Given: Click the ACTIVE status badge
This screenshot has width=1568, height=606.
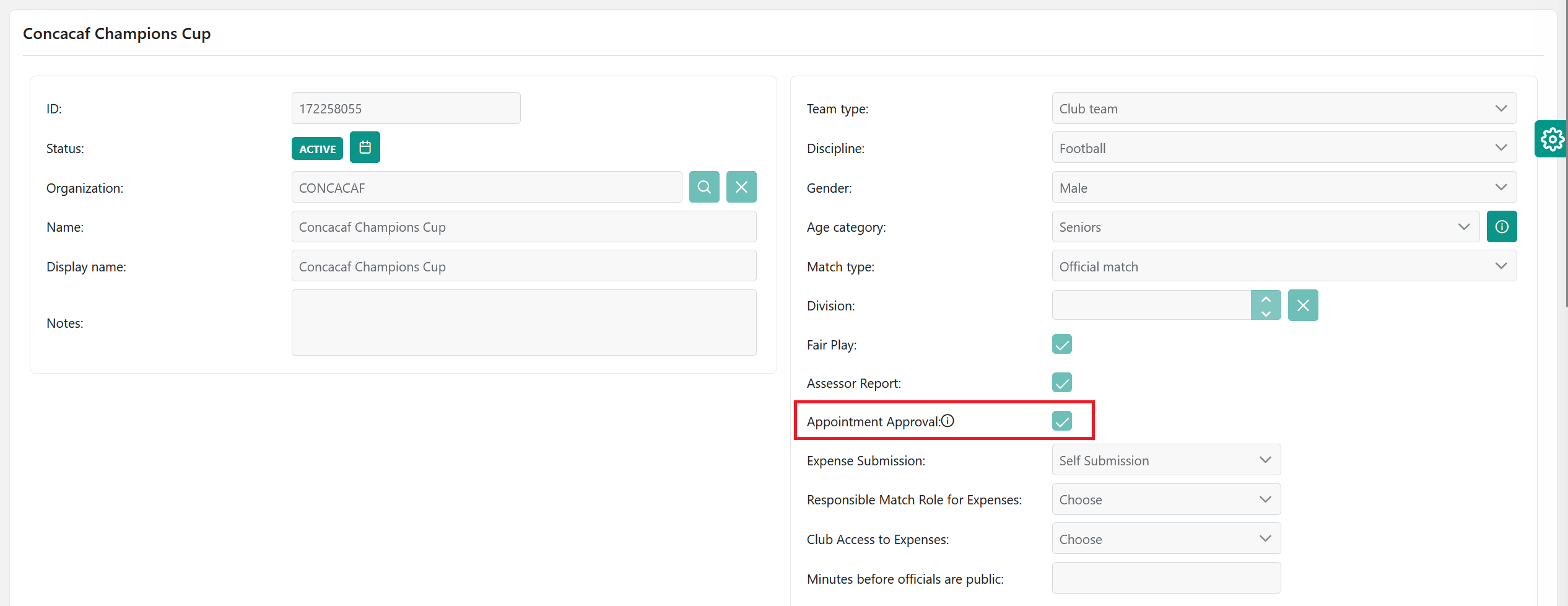Looking at the screenshot, I should coord(317,149).
